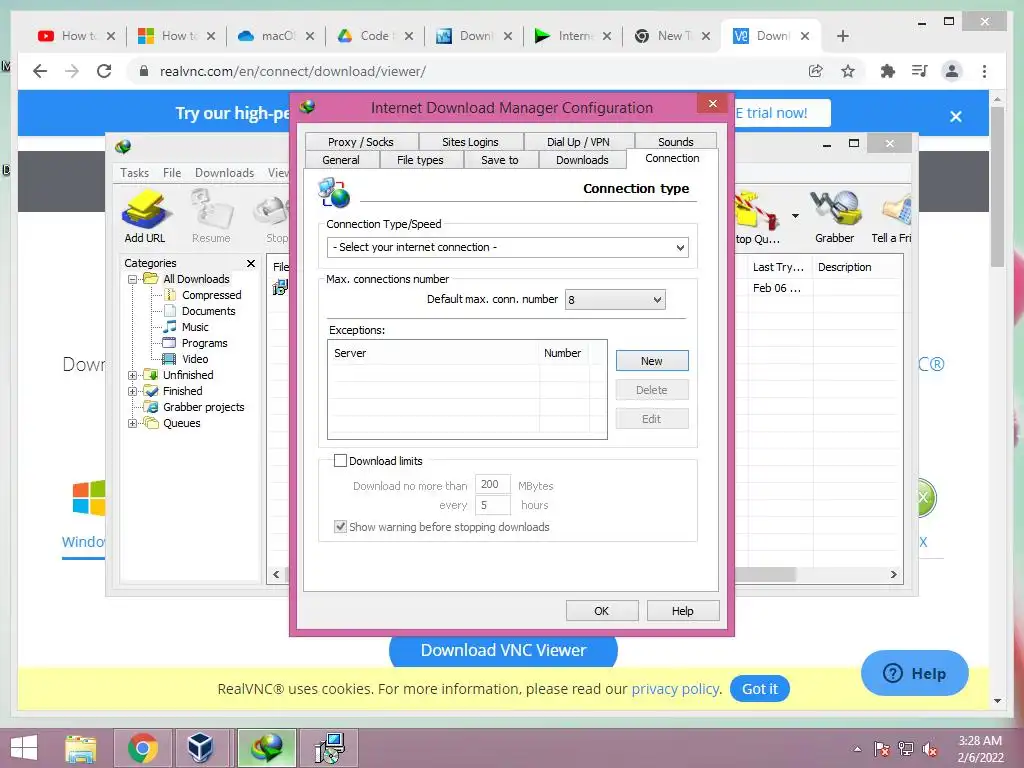Expand the Unfinished tree node
Screen dimensions: 1024x768
(x=133, y=376)
